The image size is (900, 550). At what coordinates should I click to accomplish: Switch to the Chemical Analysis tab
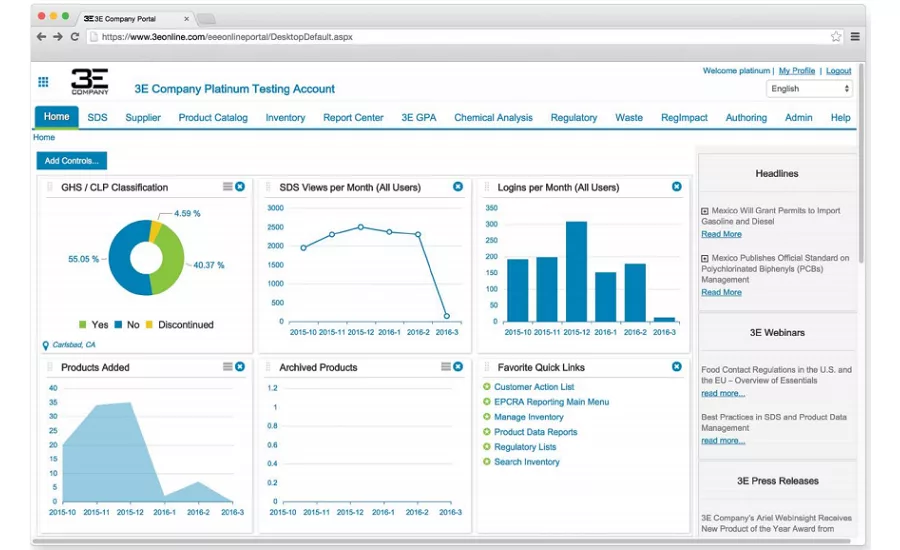493,118
